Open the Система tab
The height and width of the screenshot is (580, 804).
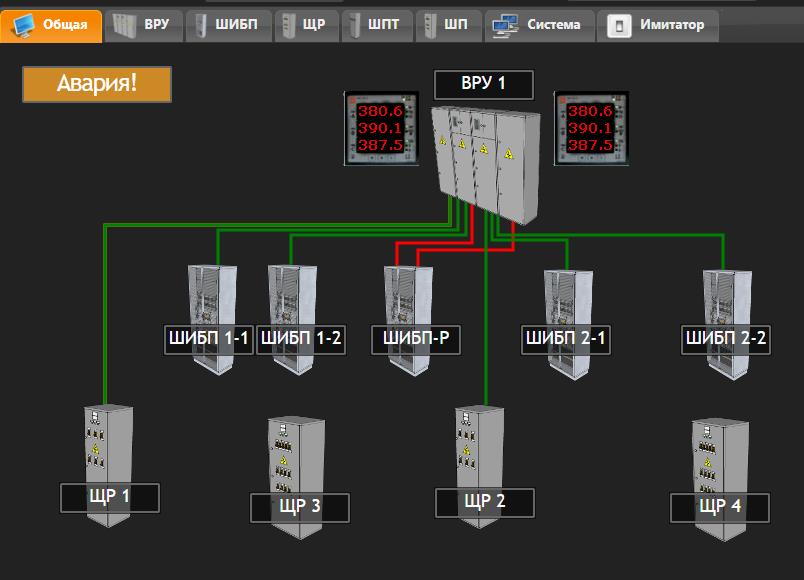pyautogui.click(x=539, y=25)
